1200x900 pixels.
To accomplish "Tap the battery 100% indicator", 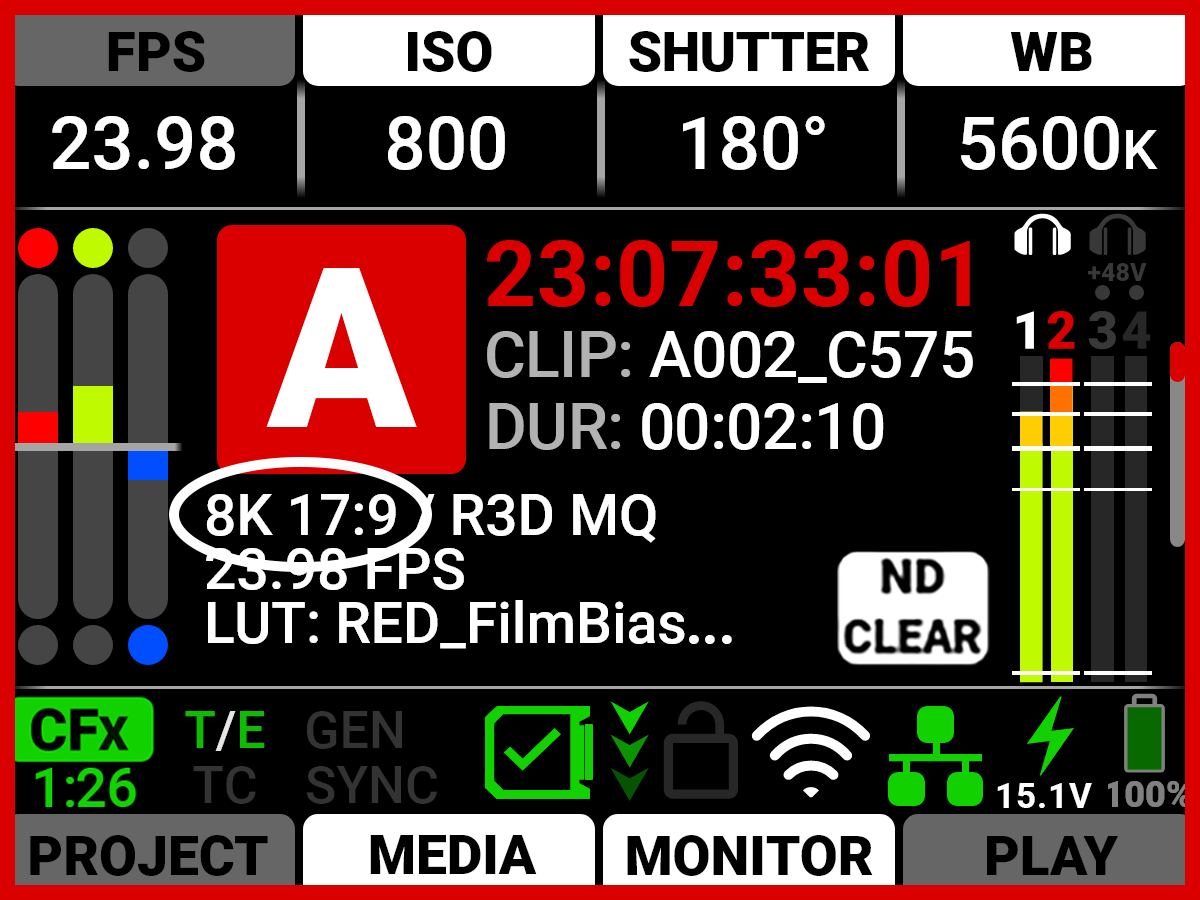I will click(1146, 752).
